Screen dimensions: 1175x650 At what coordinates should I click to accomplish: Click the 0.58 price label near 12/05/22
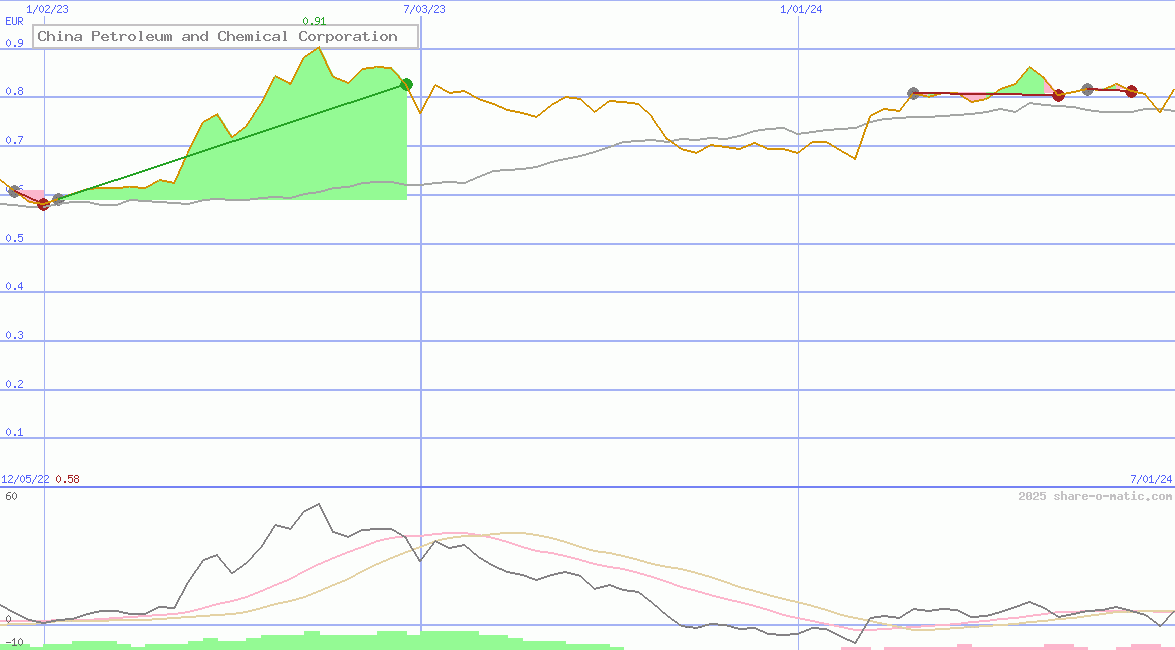click(65, 478)
